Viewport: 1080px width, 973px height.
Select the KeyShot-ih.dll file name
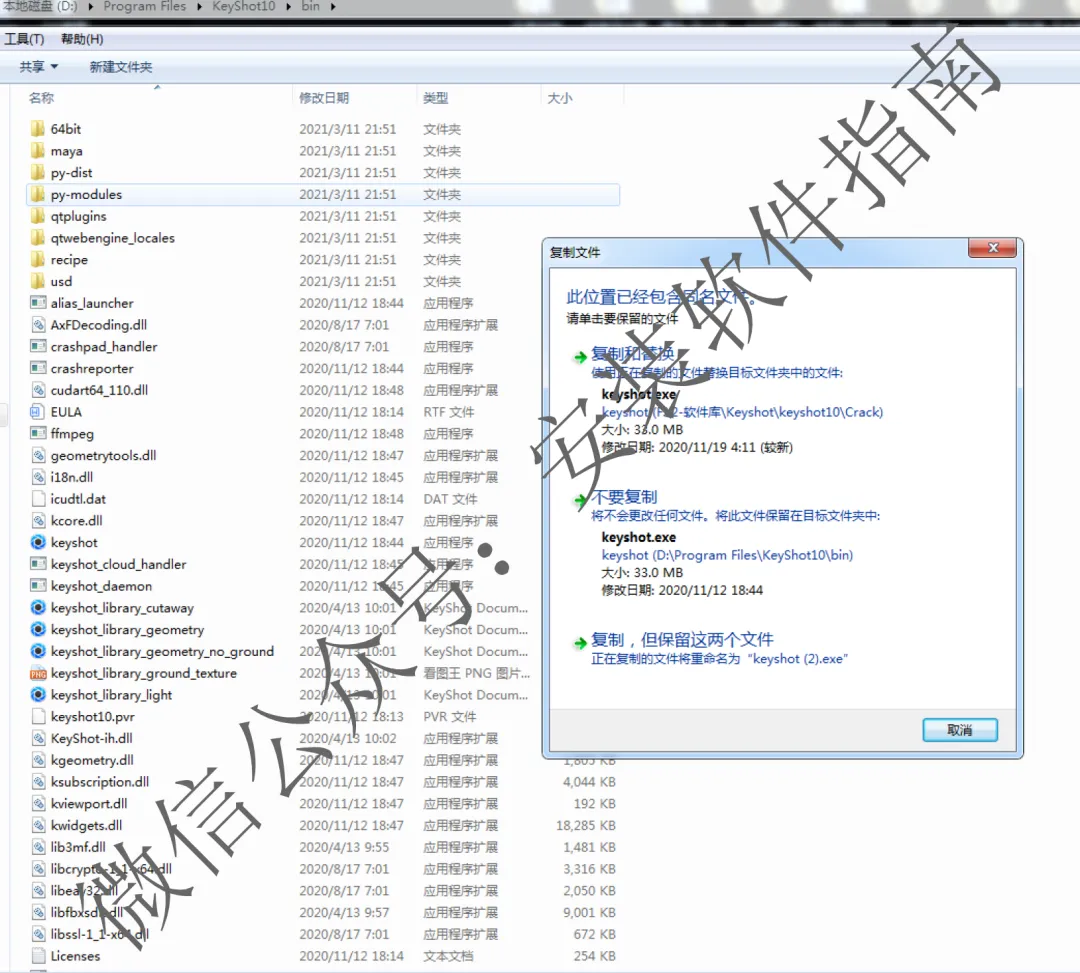[x=92, y=738]
